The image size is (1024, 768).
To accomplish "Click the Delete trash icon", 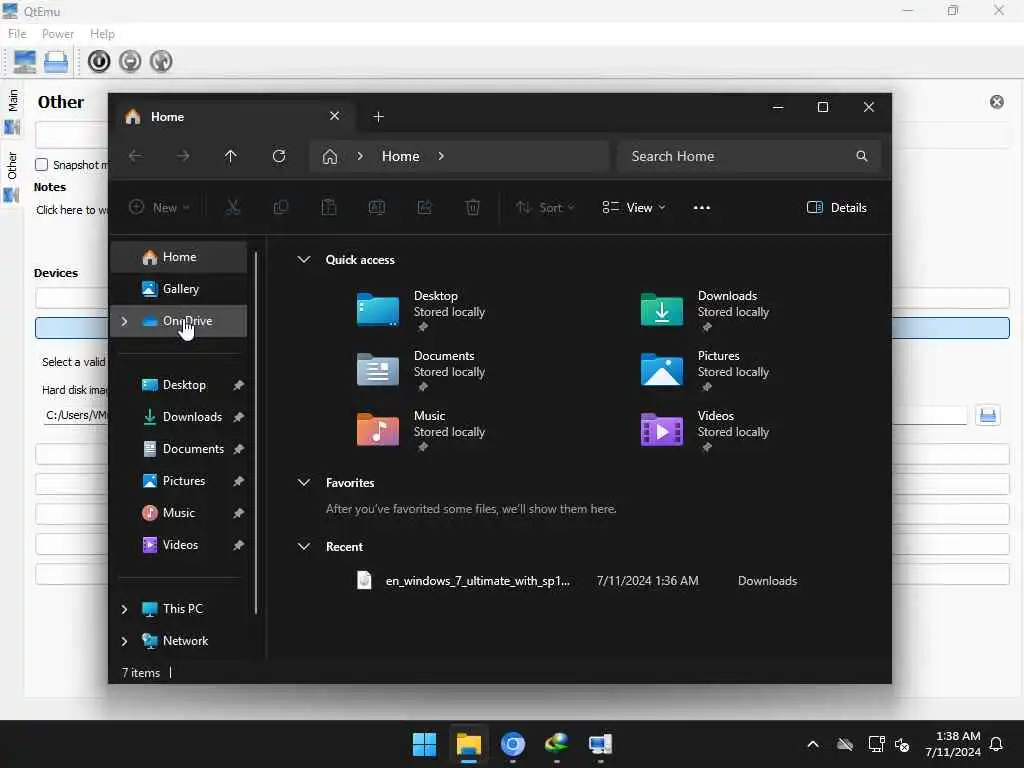I will click(473, 208).
